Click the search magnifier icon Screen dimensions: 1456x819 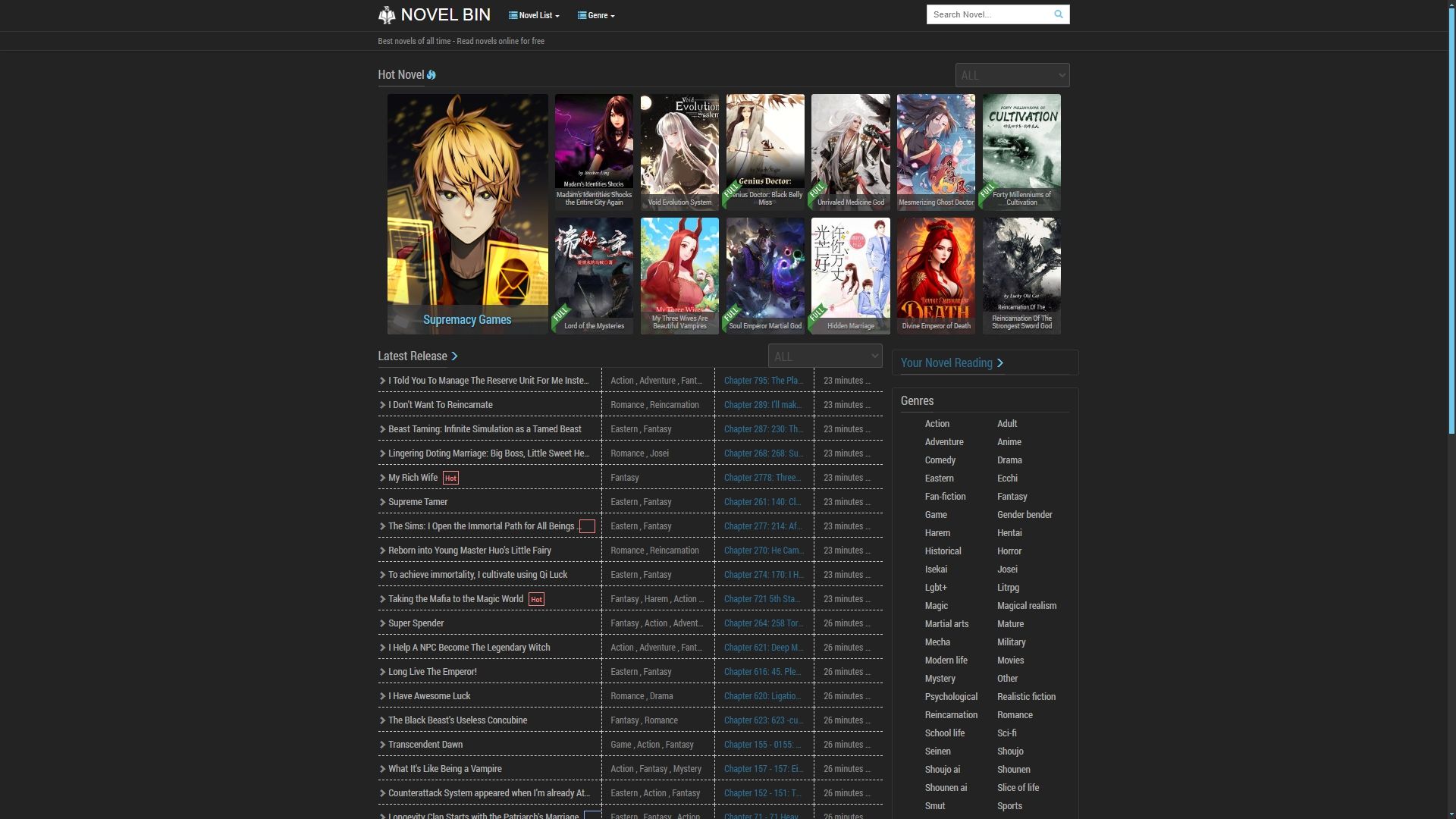[1058, 14]
